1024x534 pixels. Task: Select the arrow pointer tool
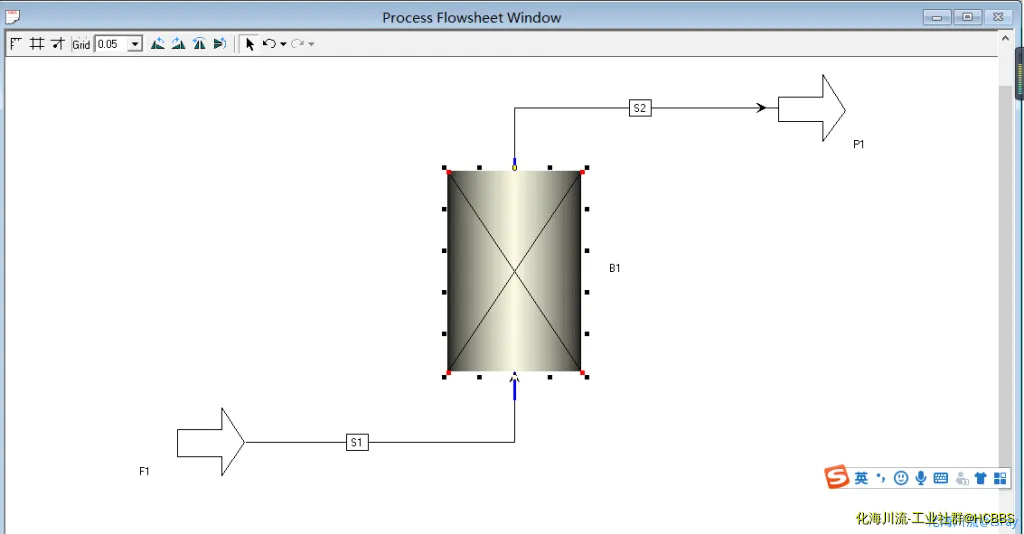[249, 44]
